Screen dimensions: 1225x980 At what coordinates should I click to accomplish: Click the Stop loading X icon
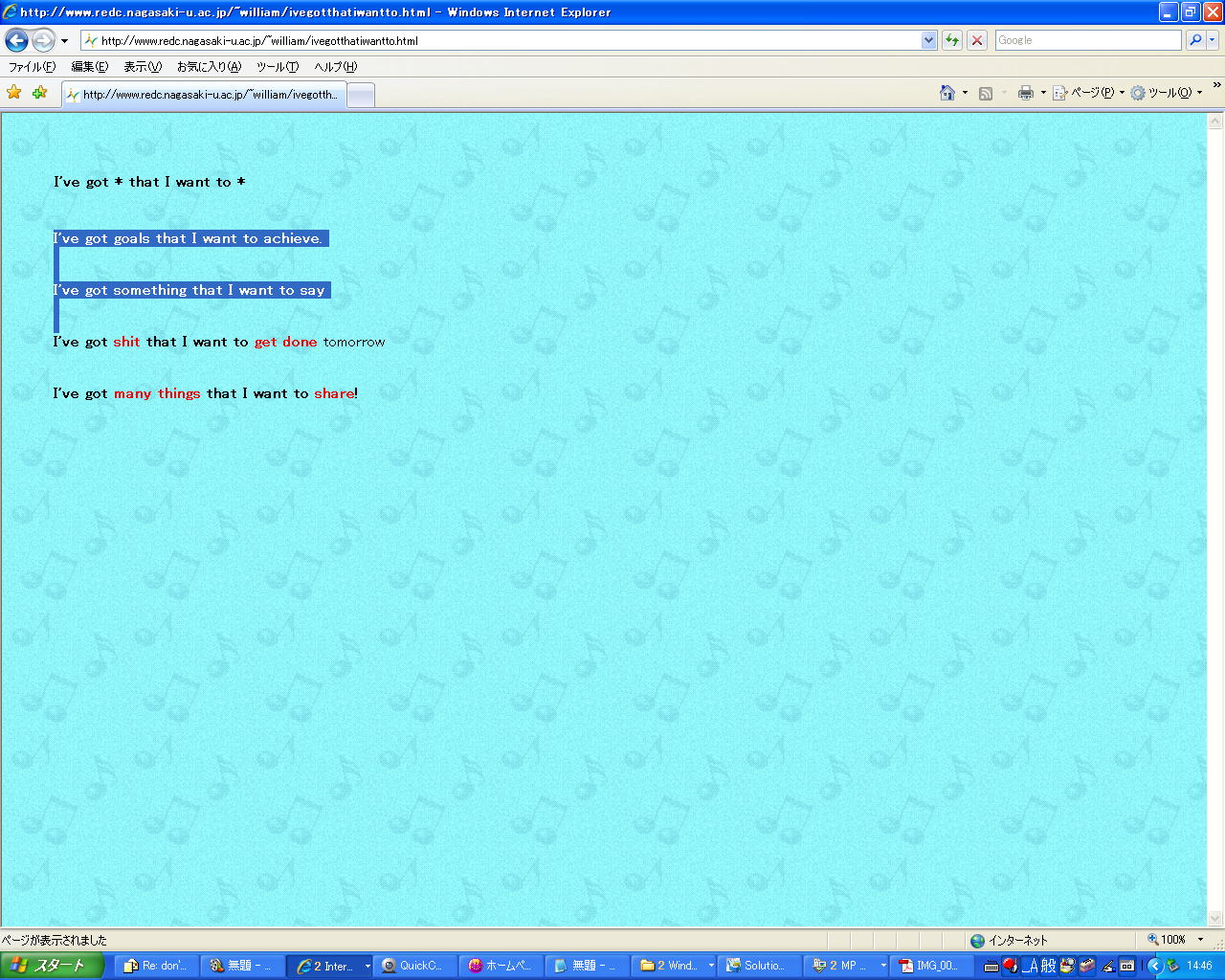point(977,40)
